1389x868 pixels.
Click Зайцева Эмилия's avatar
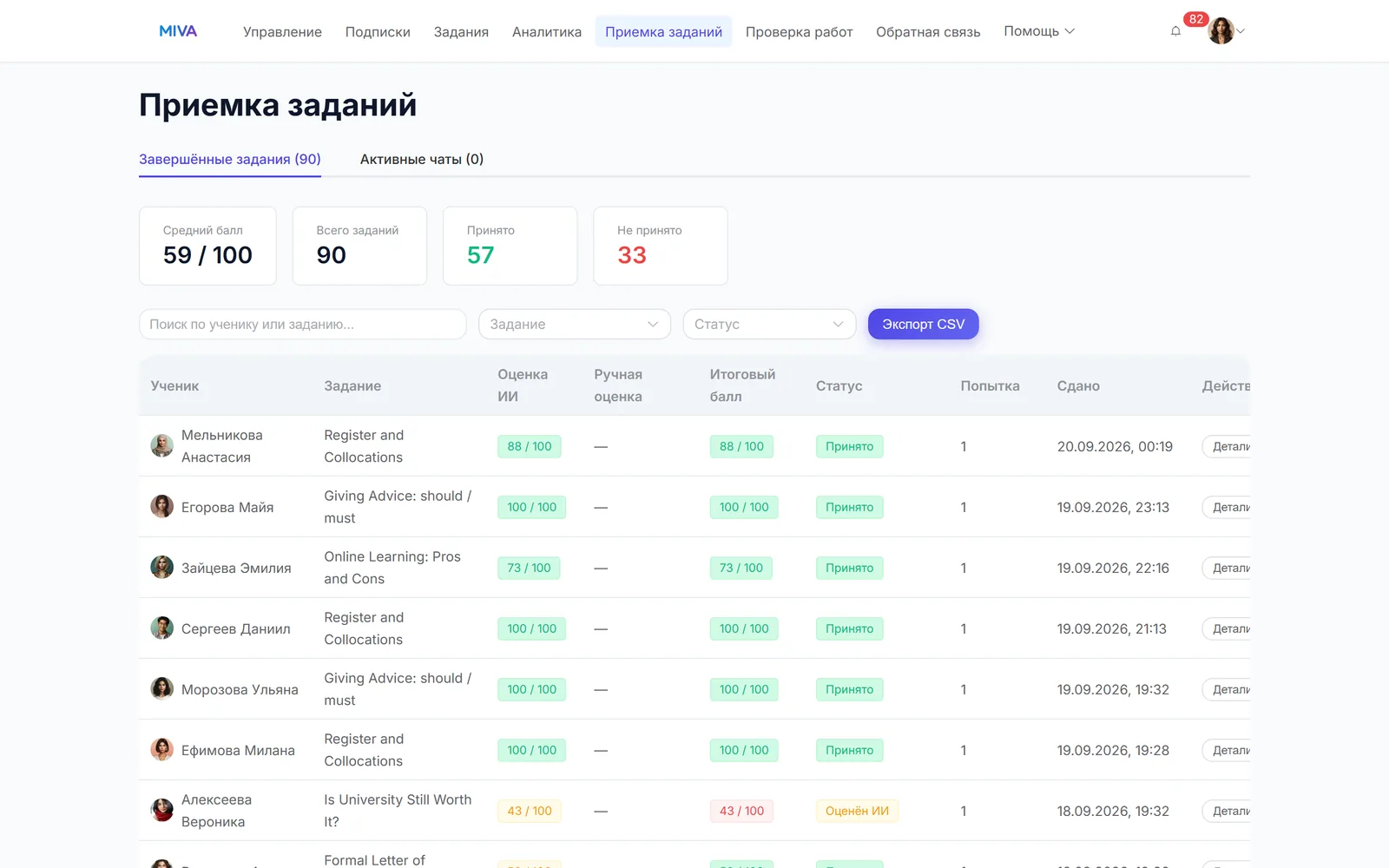tap(161, 568)
